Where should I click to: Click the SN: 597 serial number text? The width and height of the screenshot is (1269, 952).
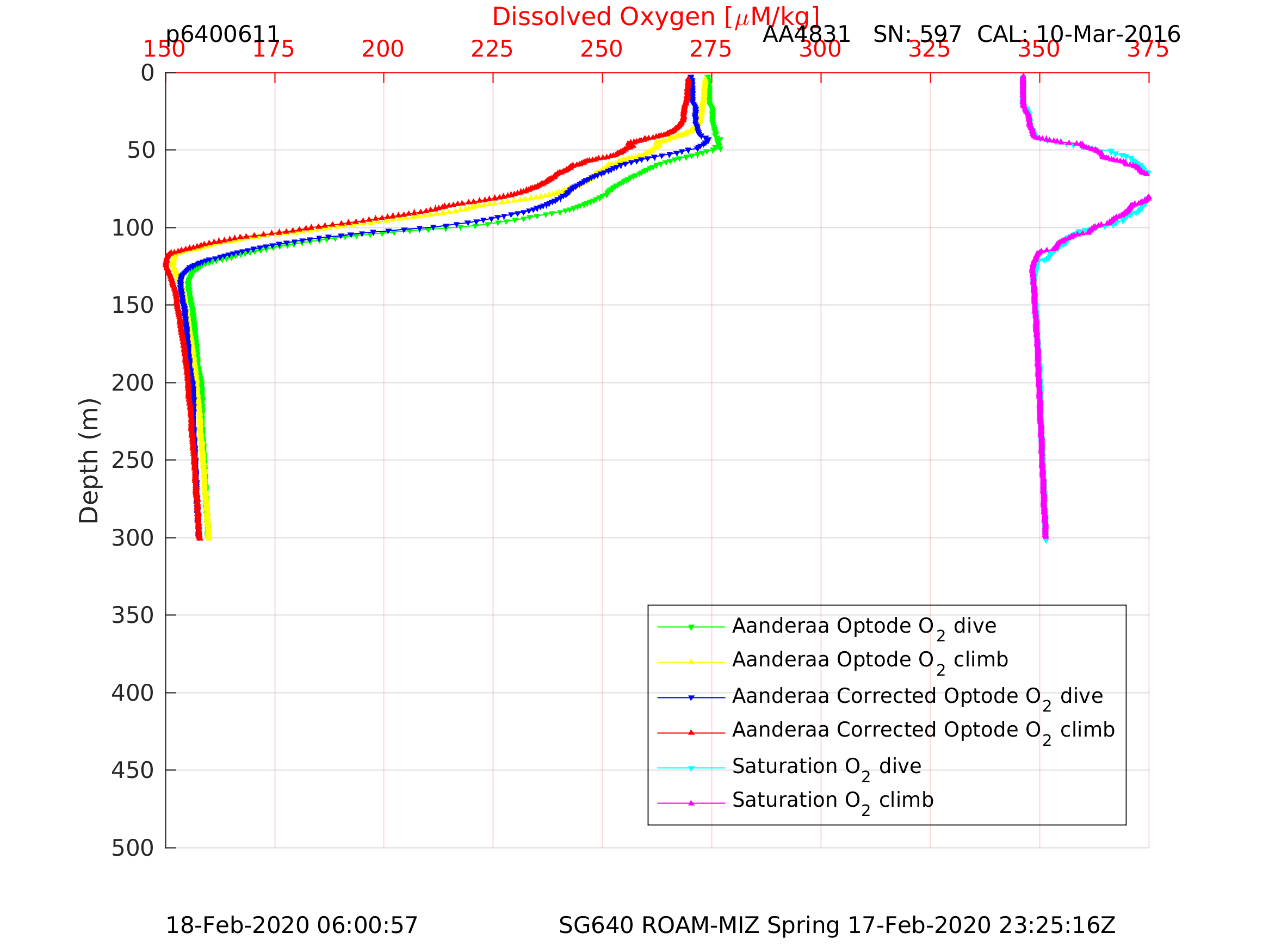(917, 35)
